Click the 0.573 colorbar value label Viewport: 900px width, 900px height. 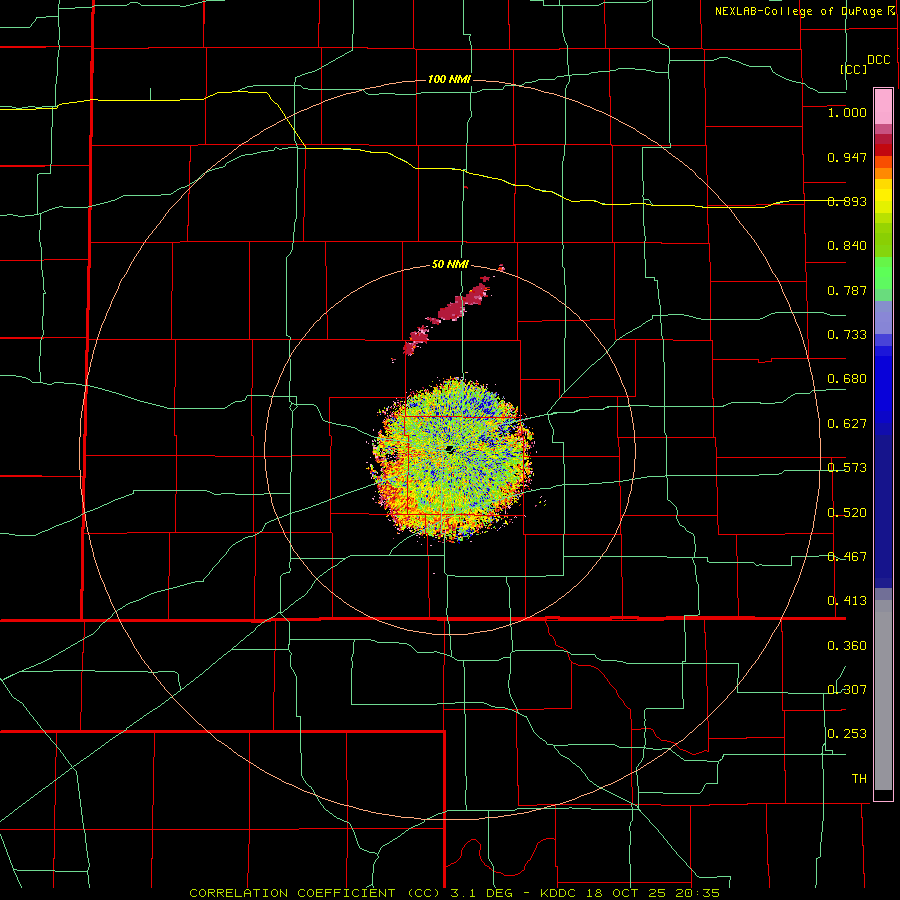[847, 468]
